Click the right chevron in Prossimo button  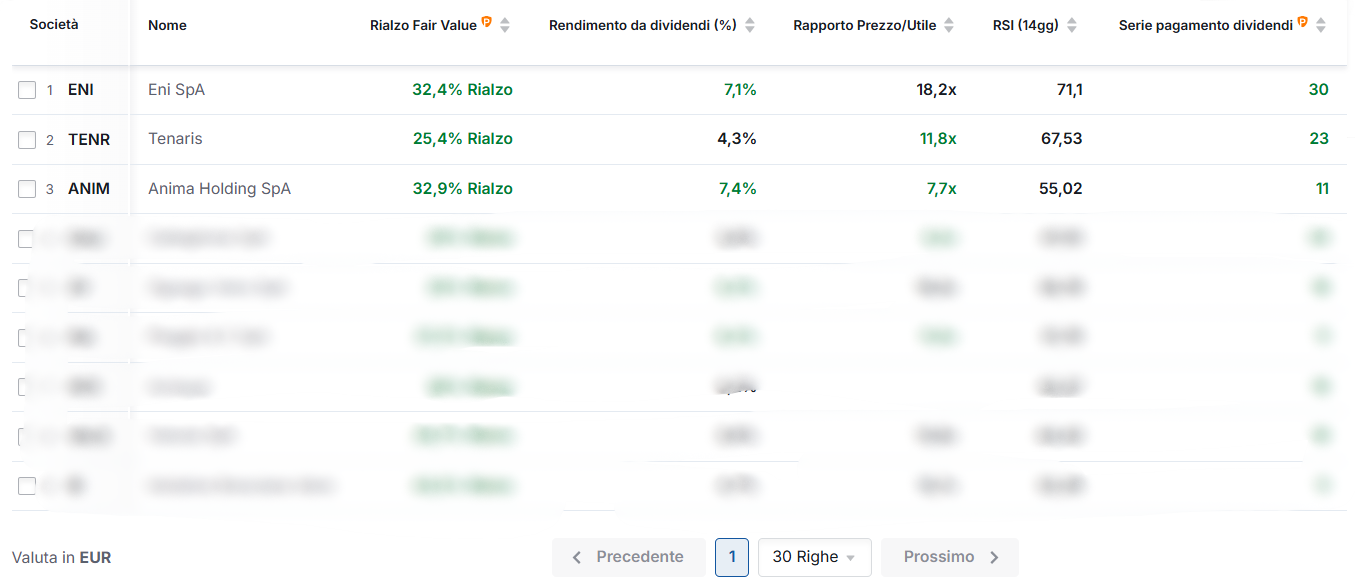point(994,558)
